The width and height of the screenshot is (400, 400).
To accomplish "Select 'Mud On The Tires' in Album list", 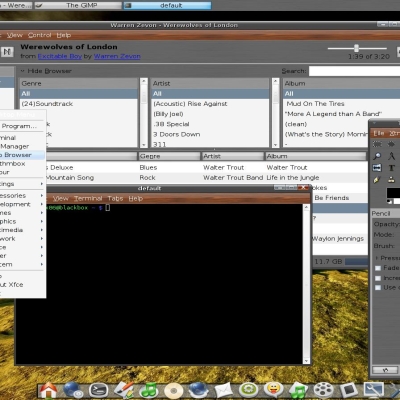I will click(342, 104).
